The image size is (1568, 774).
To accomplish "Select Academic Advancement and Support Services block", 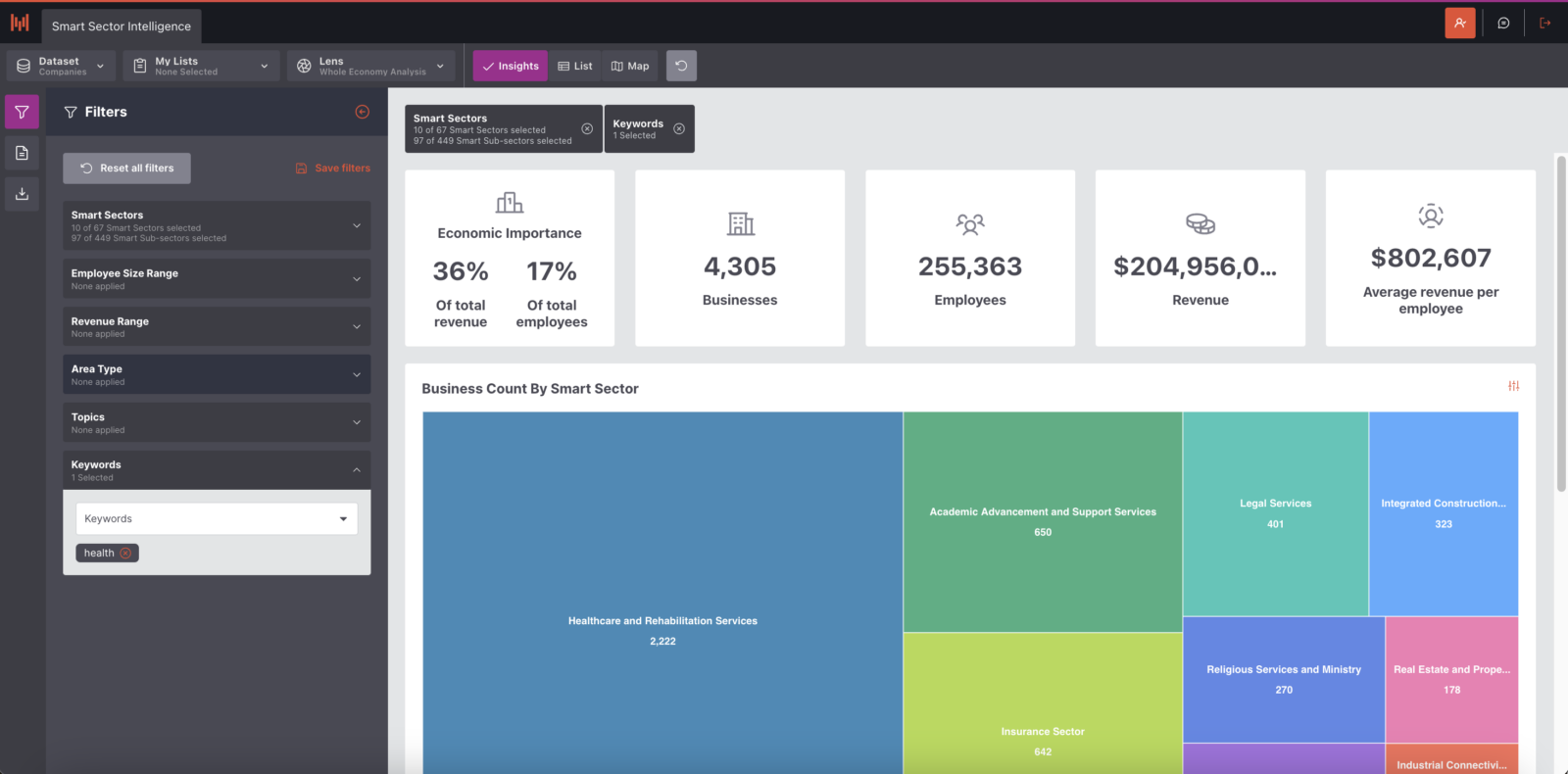I will [1043, 522].
